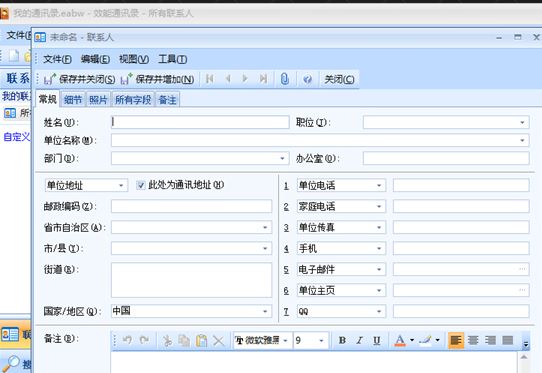Image resolution: width=542 pixels, height=373 pixels.
Task: Open the font color arrow dropdown
Action: click(x=412, y=340)
